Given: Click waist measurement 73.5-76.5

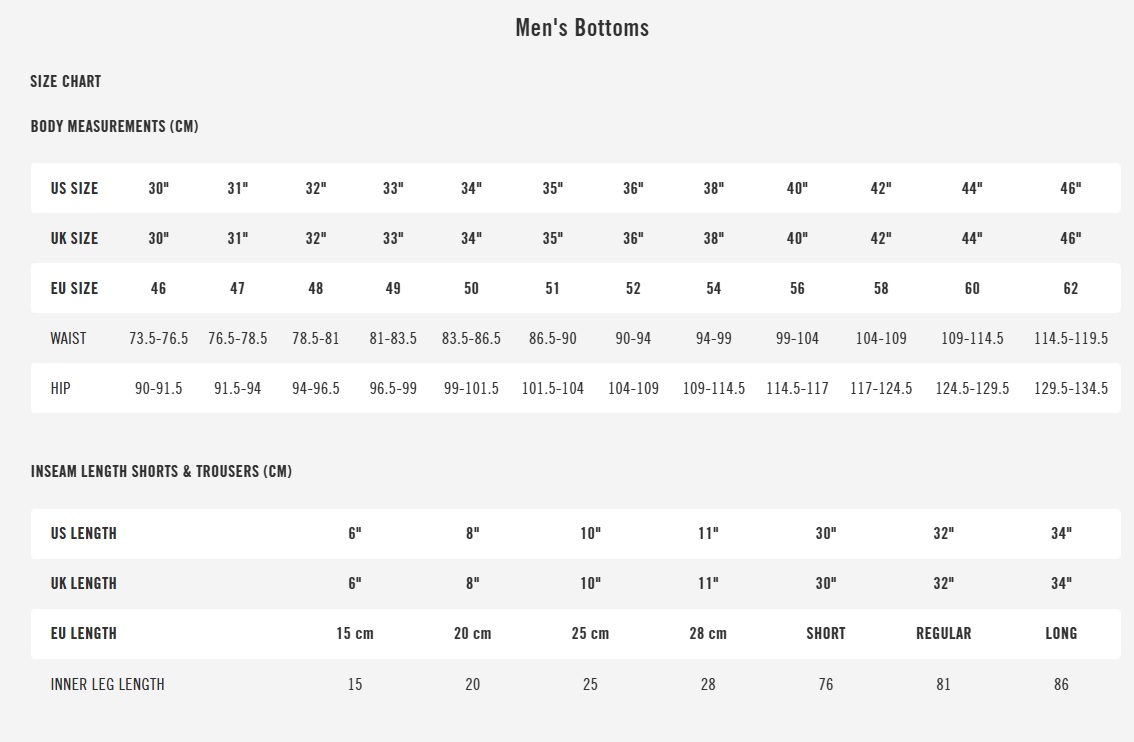Looking at the screenshot, I should 158,338.
